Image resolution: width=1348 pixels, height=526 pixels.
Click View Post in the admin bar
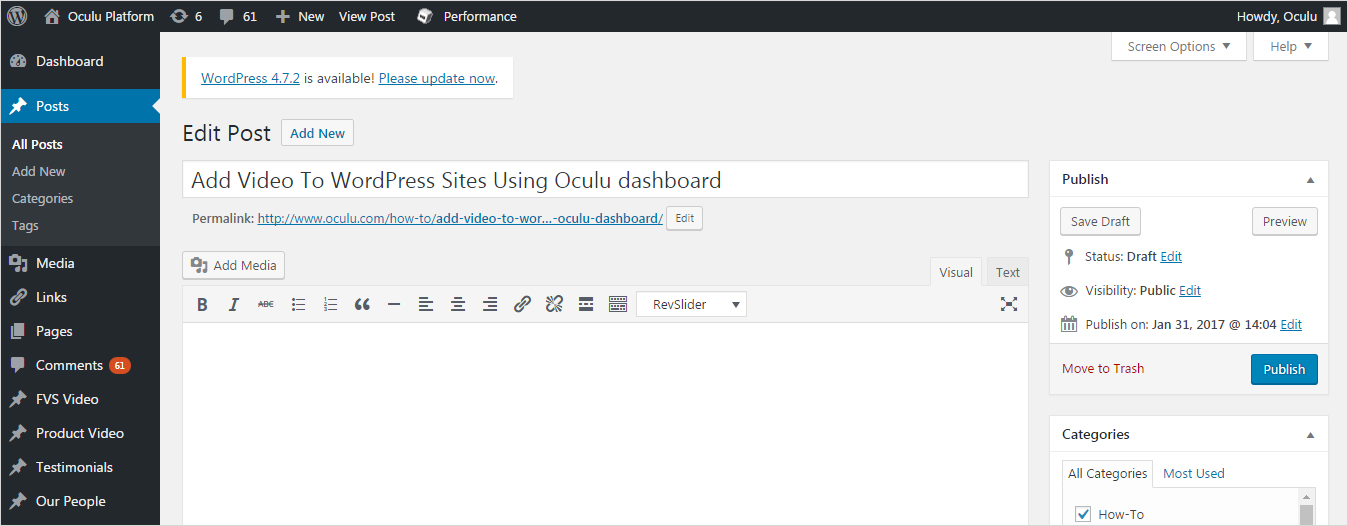coord(367,16)
